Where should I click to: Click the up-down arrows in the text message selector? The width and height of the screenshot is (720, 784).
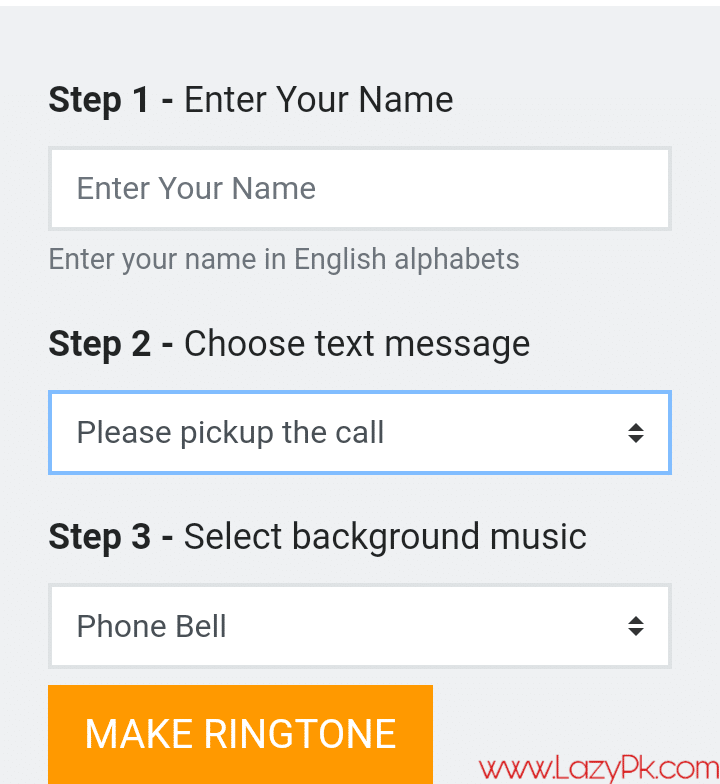pyautogui.click(x=635, y=432)
